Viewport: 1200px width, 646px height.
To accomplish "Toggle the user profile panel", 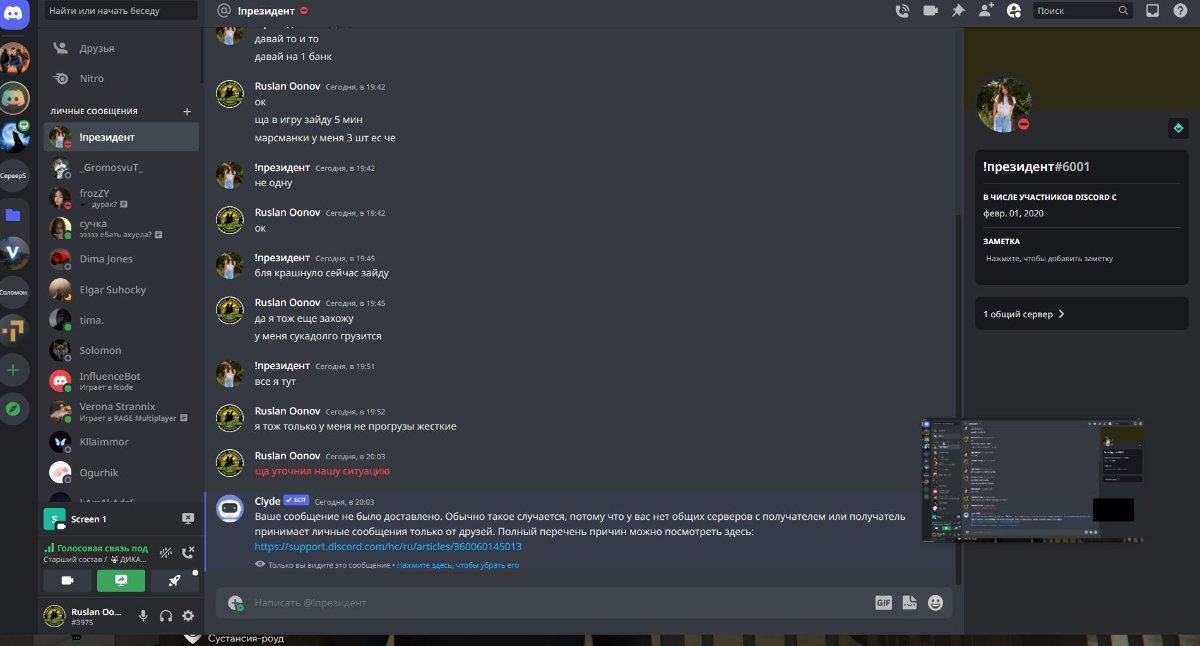I will (x=1014, y=10).
